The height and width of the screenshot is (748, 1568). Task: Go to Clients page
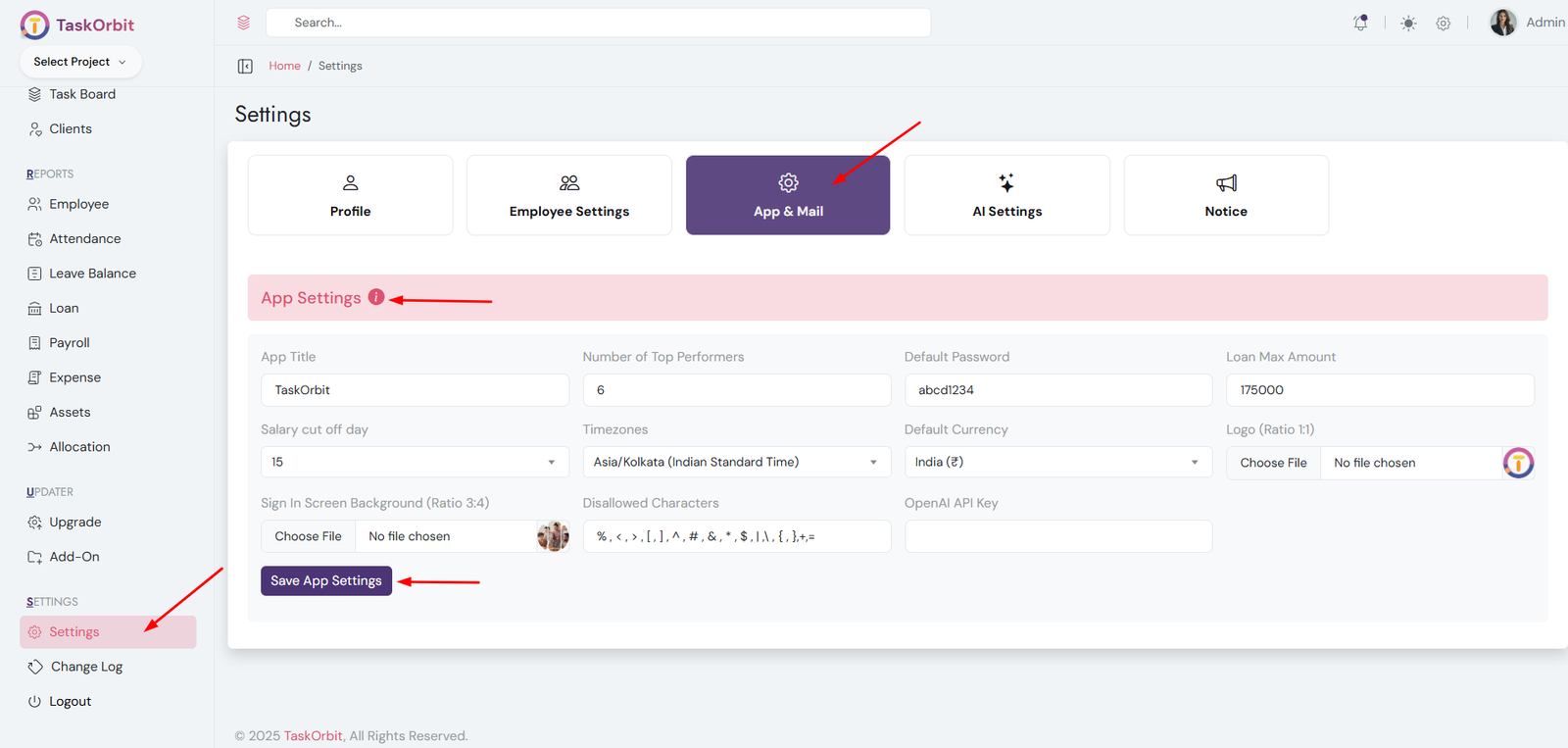click(71, 128)
